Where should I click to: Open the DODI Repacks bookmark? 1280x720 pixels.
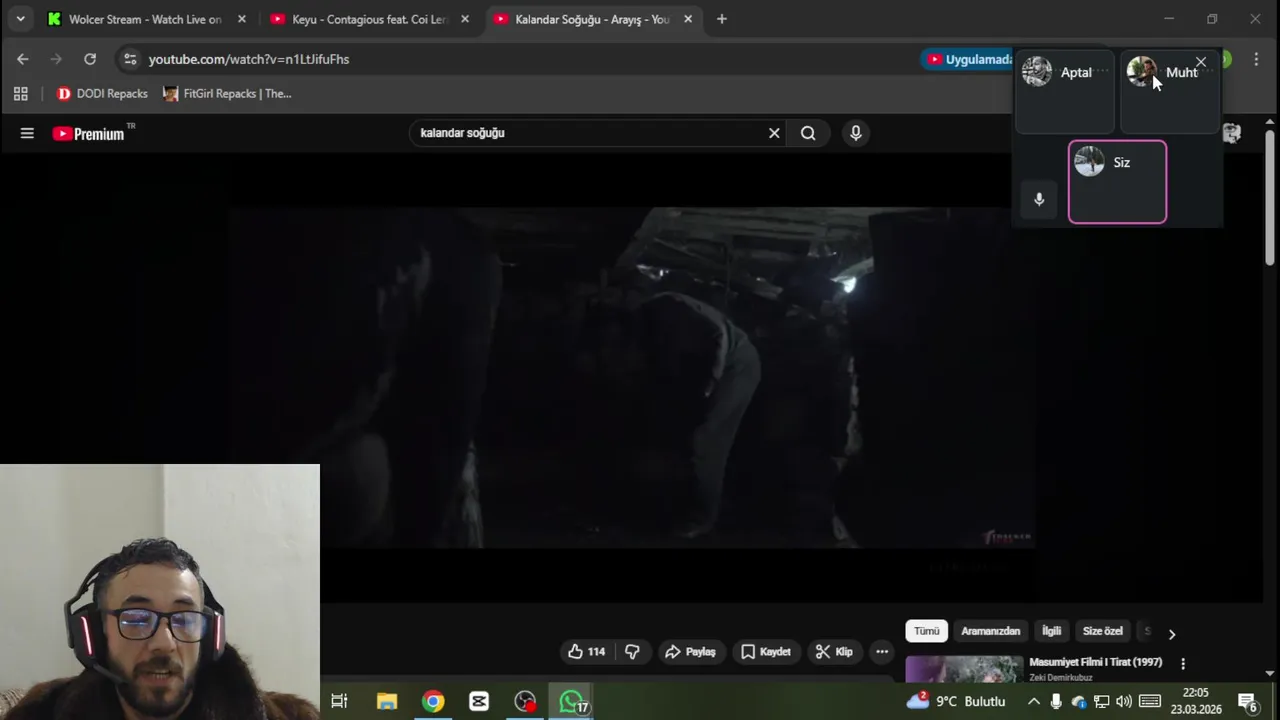(102, 93)
